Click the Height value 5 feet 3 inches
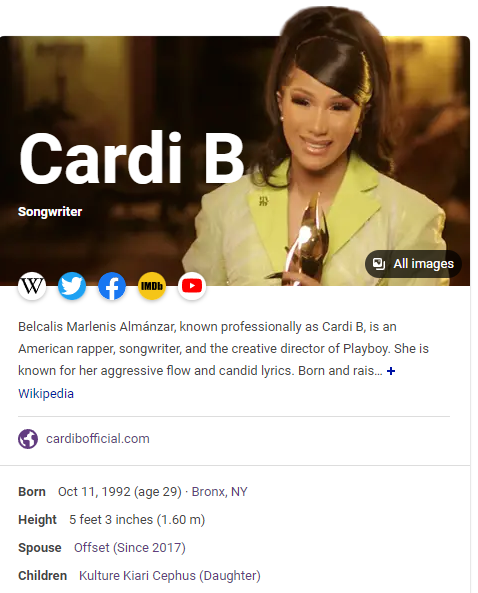The width and height of the screenshot is (478, 593). click(x=111, y=520)
